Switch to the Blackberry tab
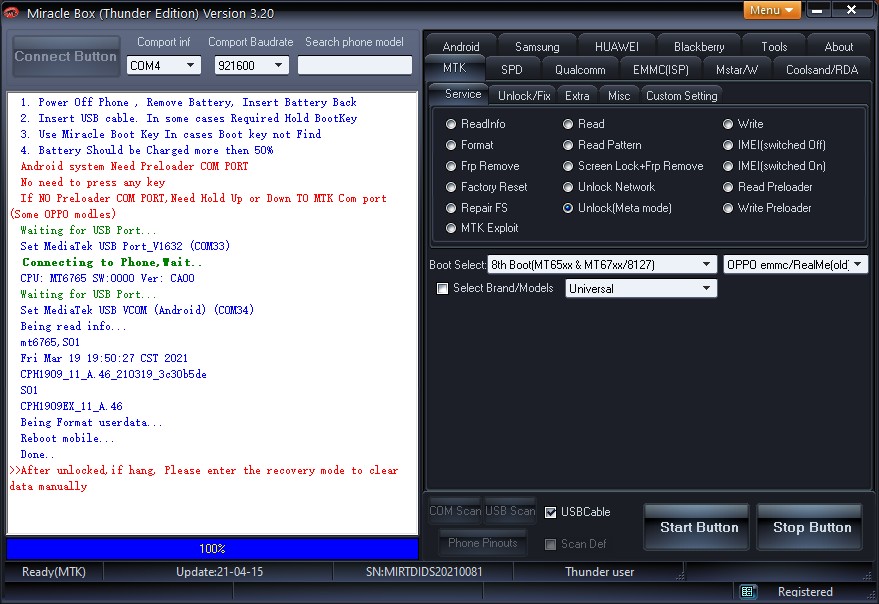The height and width of the screenshot is (604, 879). 698,47
